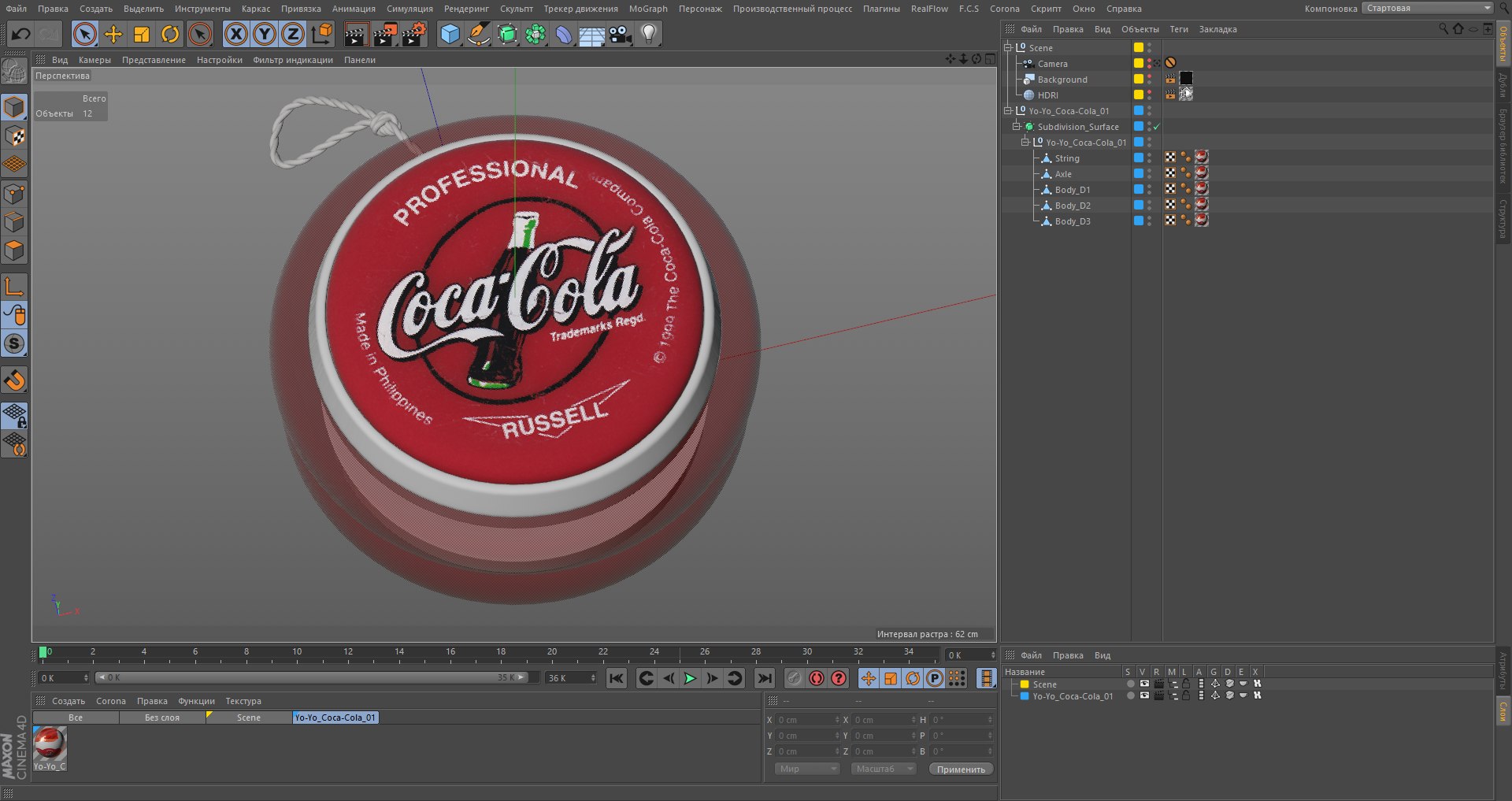Click the Bend deformer icon

[564, 34]
